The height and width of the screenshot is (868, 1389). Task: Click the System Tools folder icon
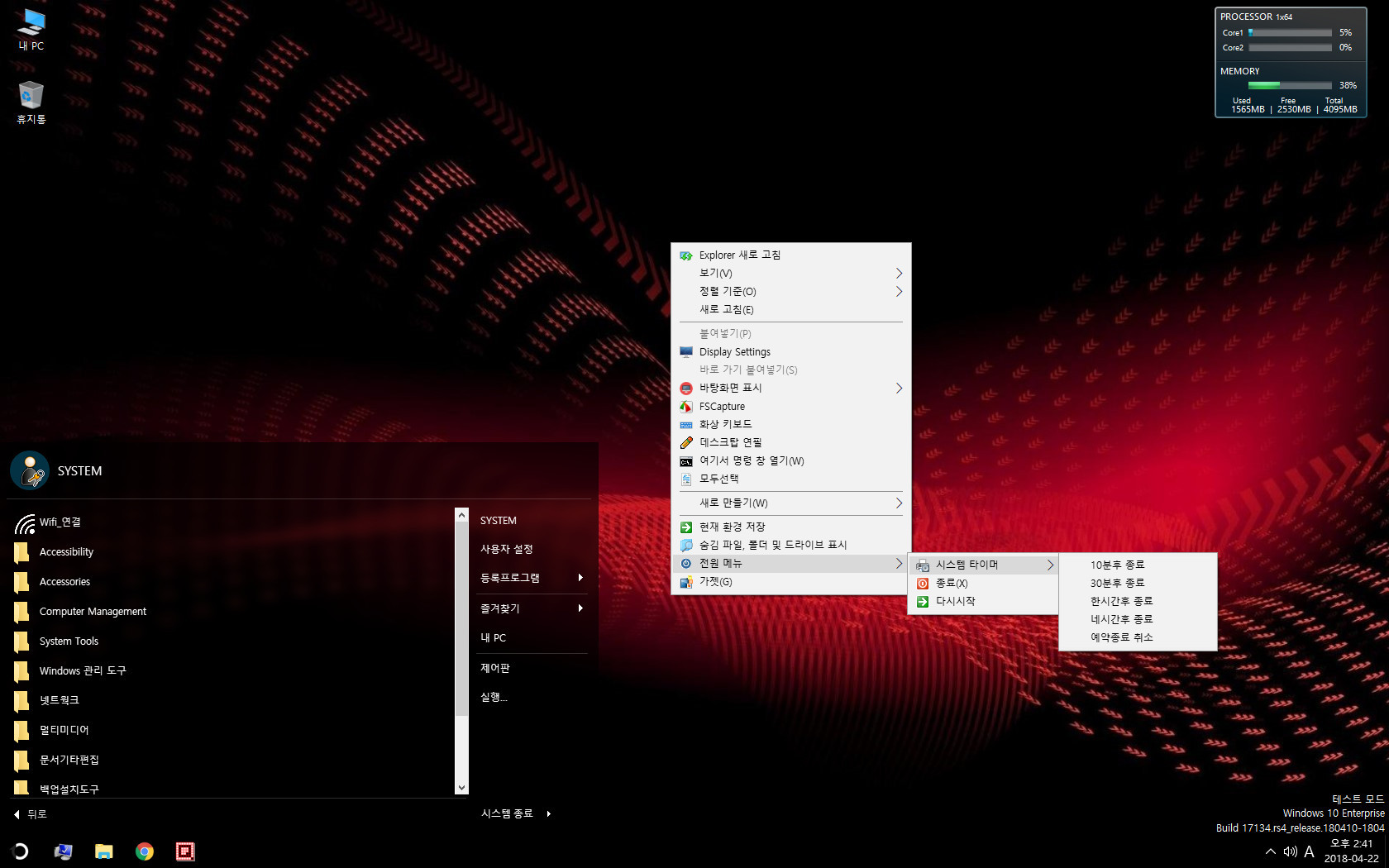22,641
